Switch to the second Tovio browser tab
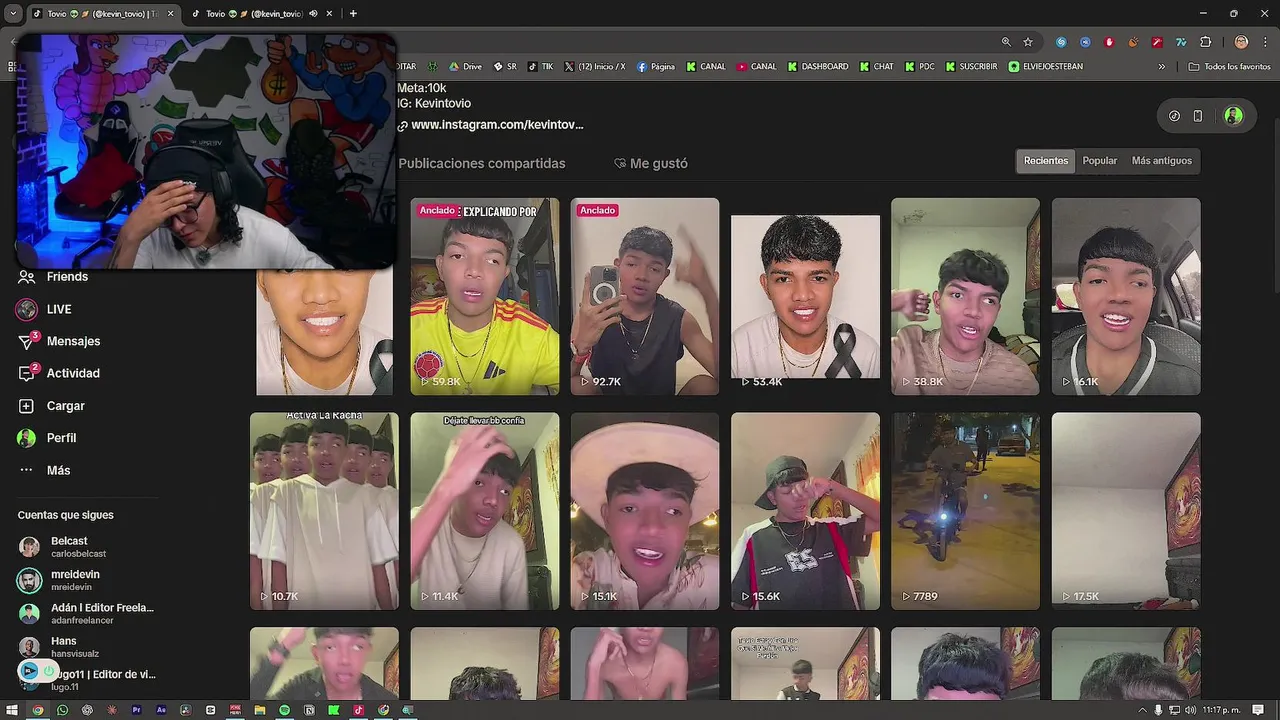 [x=262, y=14]
